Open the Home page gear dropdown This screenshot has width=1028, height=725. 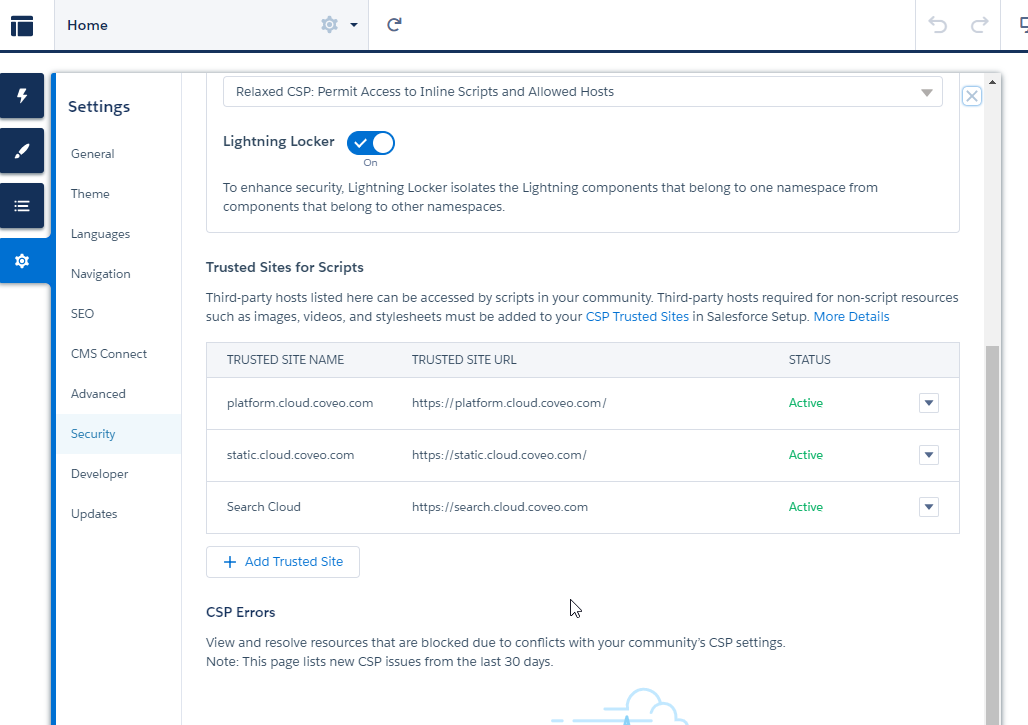338,25
